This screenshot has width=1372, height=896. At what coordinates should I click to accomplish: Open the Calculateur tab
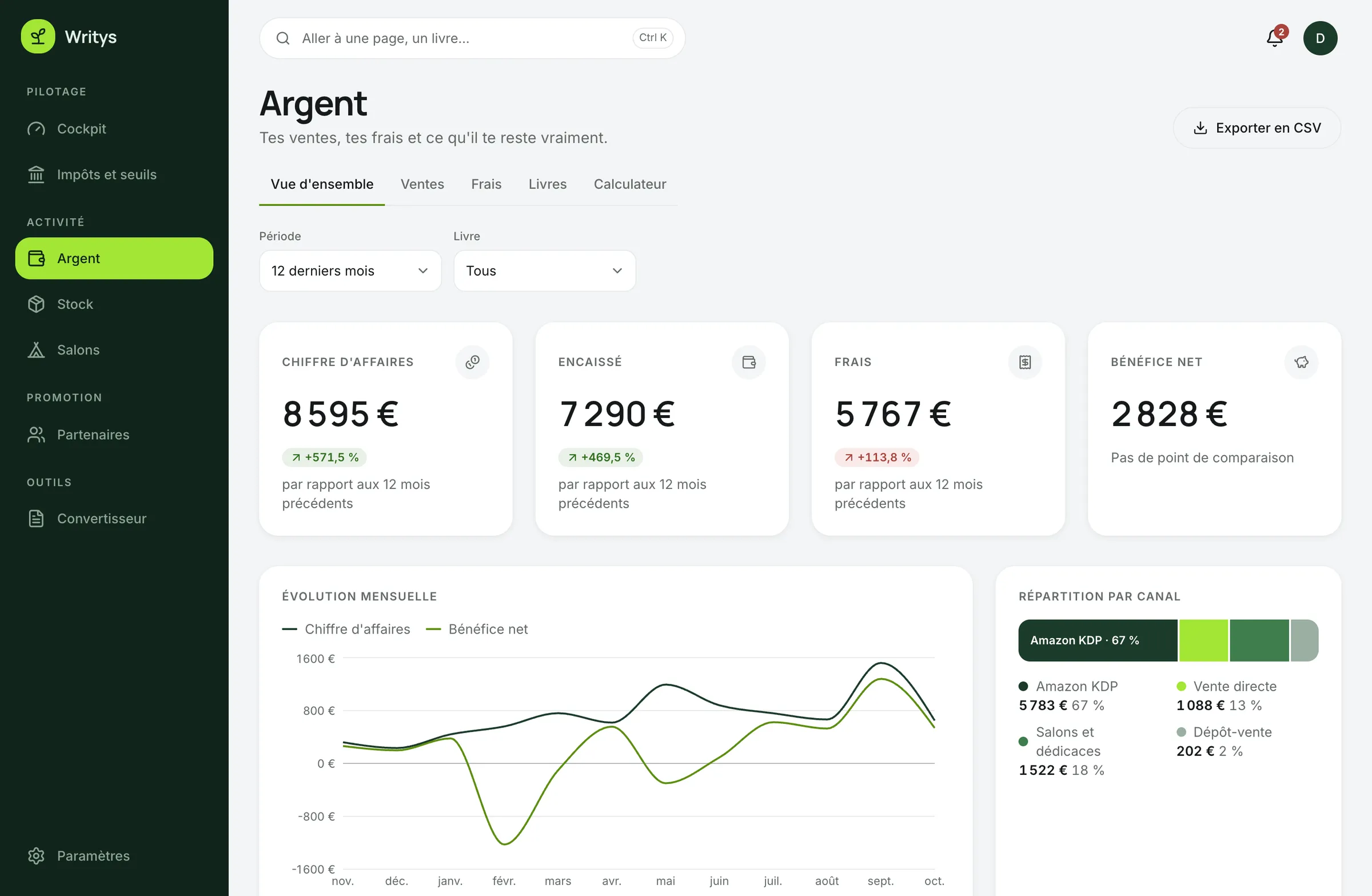coord(629,184)
